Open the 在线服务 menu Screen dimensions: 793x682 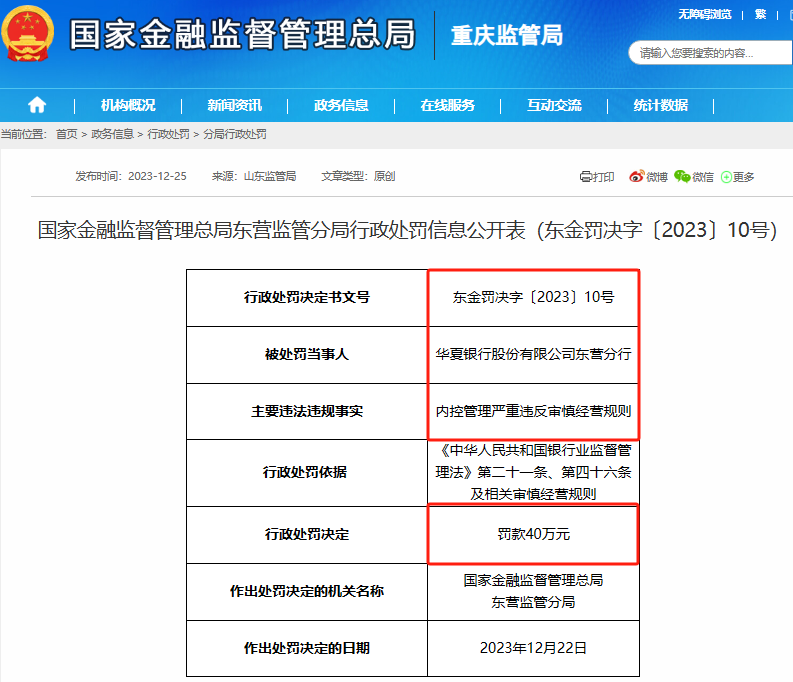click(x=448, y=105)
